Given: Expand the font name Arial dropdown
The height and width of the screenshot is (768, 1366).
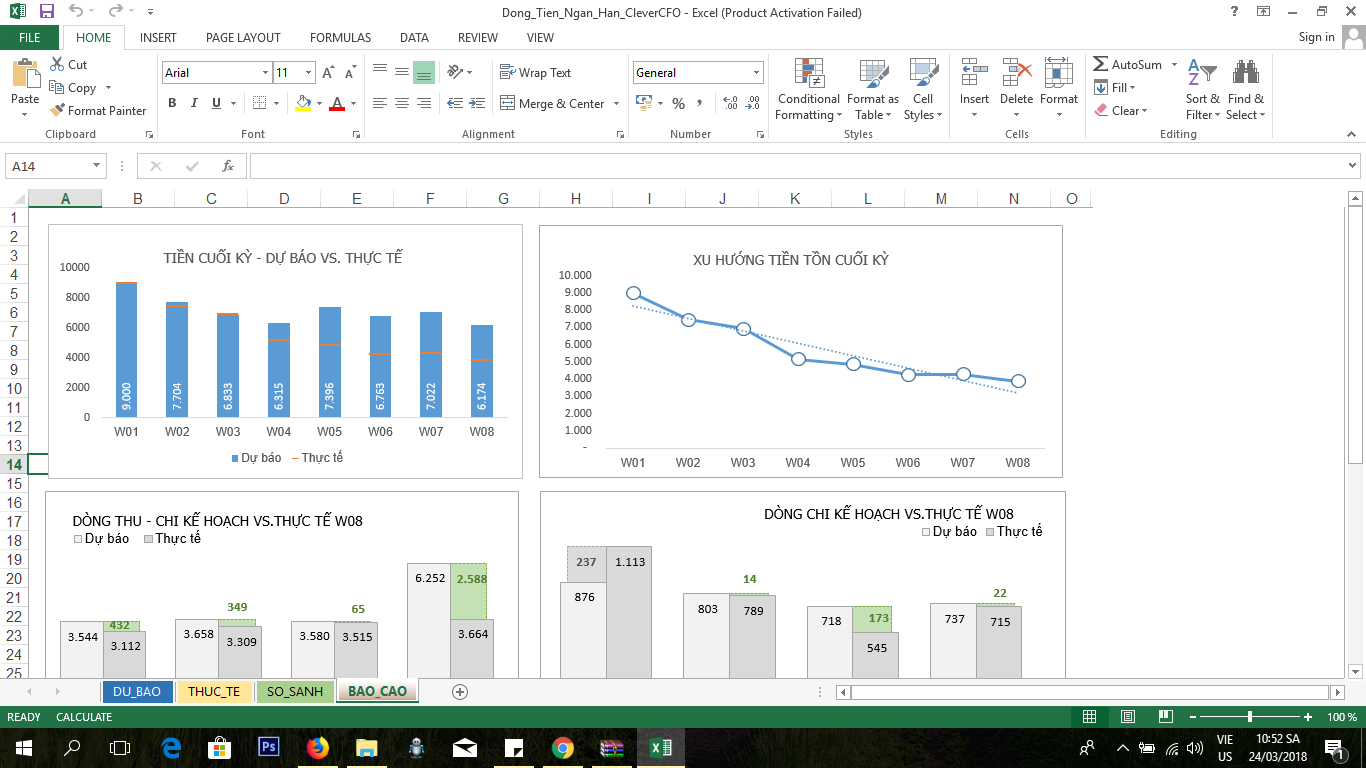Looking at the screenshot, I should [x=265, y=73].
